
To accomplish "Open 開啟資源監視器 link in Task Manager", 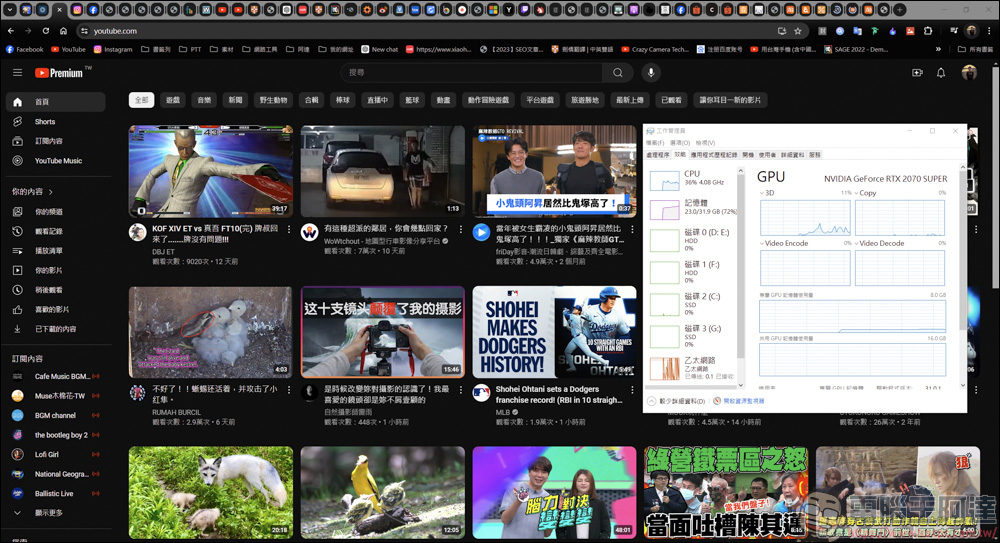I will [x=739, y=401].
